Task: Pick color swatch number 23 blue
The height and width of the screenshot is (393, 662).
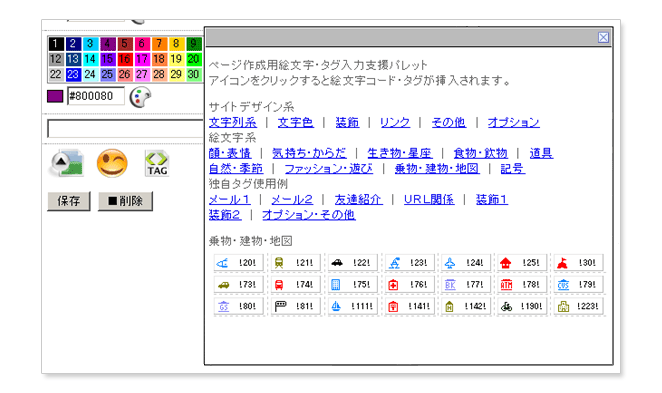Action: coord(73,74)
